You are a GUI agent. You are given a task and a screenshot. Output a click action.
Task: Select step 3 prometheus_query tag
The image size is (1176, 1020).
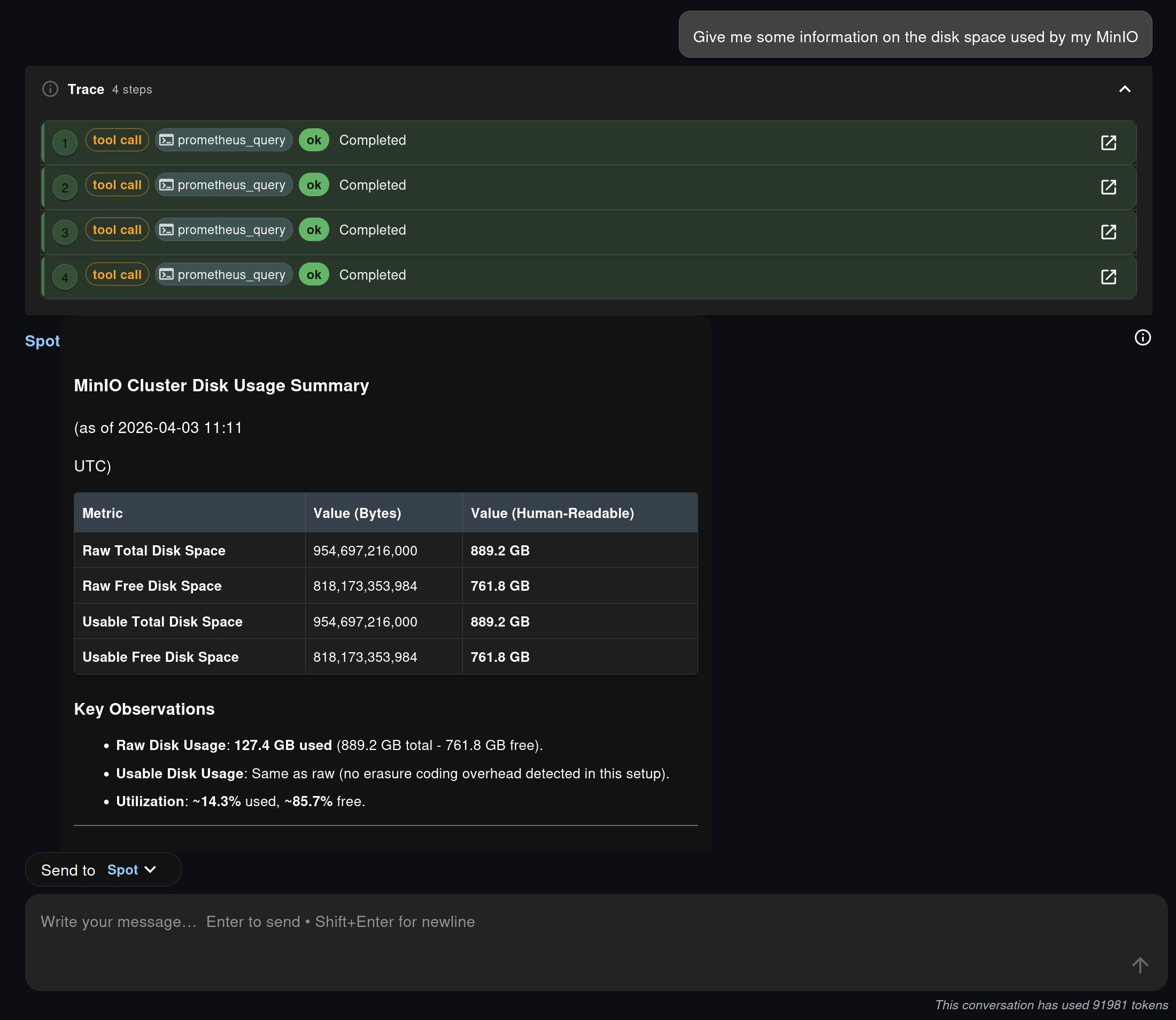point(223,230)
